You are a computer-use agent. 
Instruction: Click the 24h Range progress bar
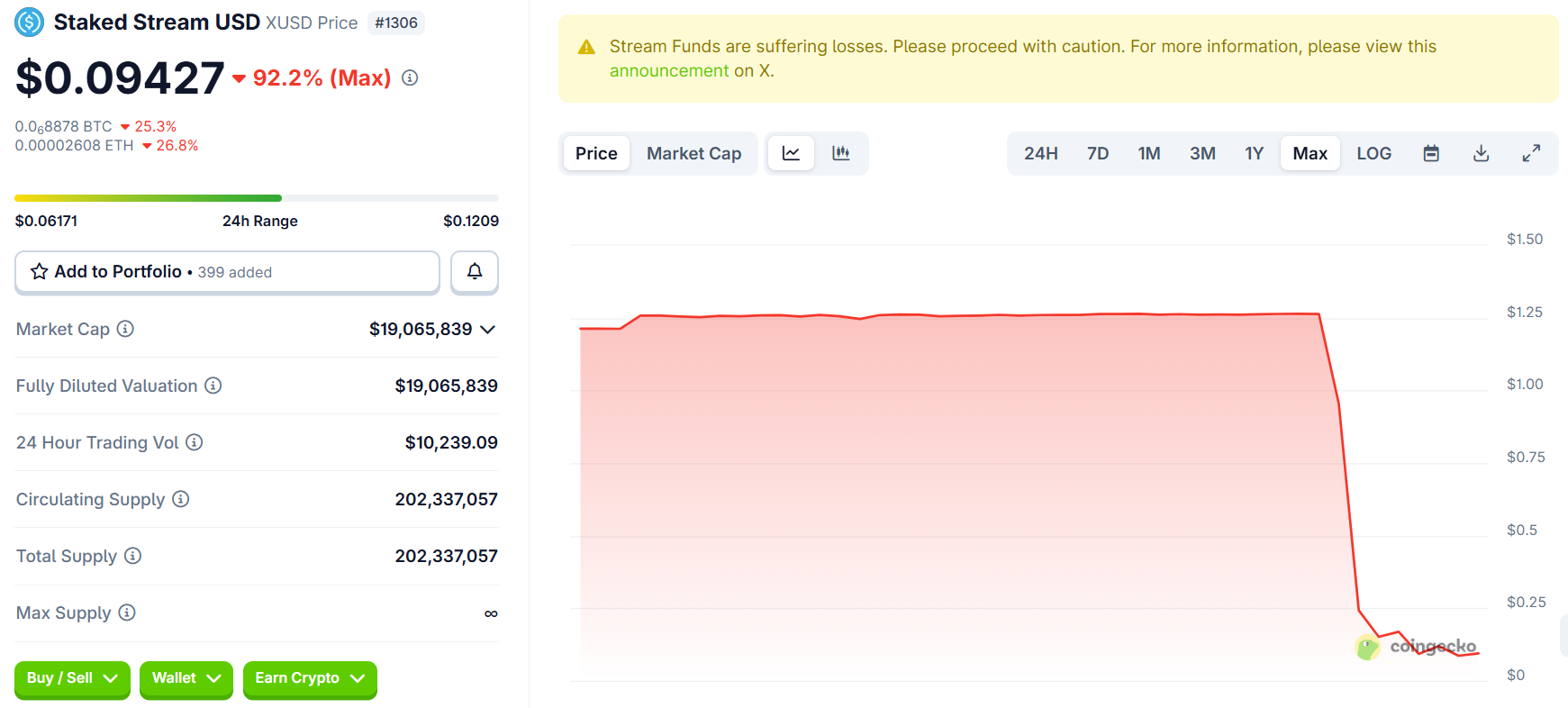(257, 198)
